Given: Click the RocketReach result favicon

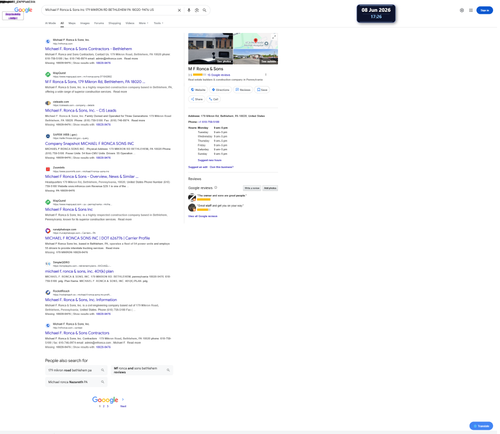Looking at the screenshot, I should click(48, 292).
